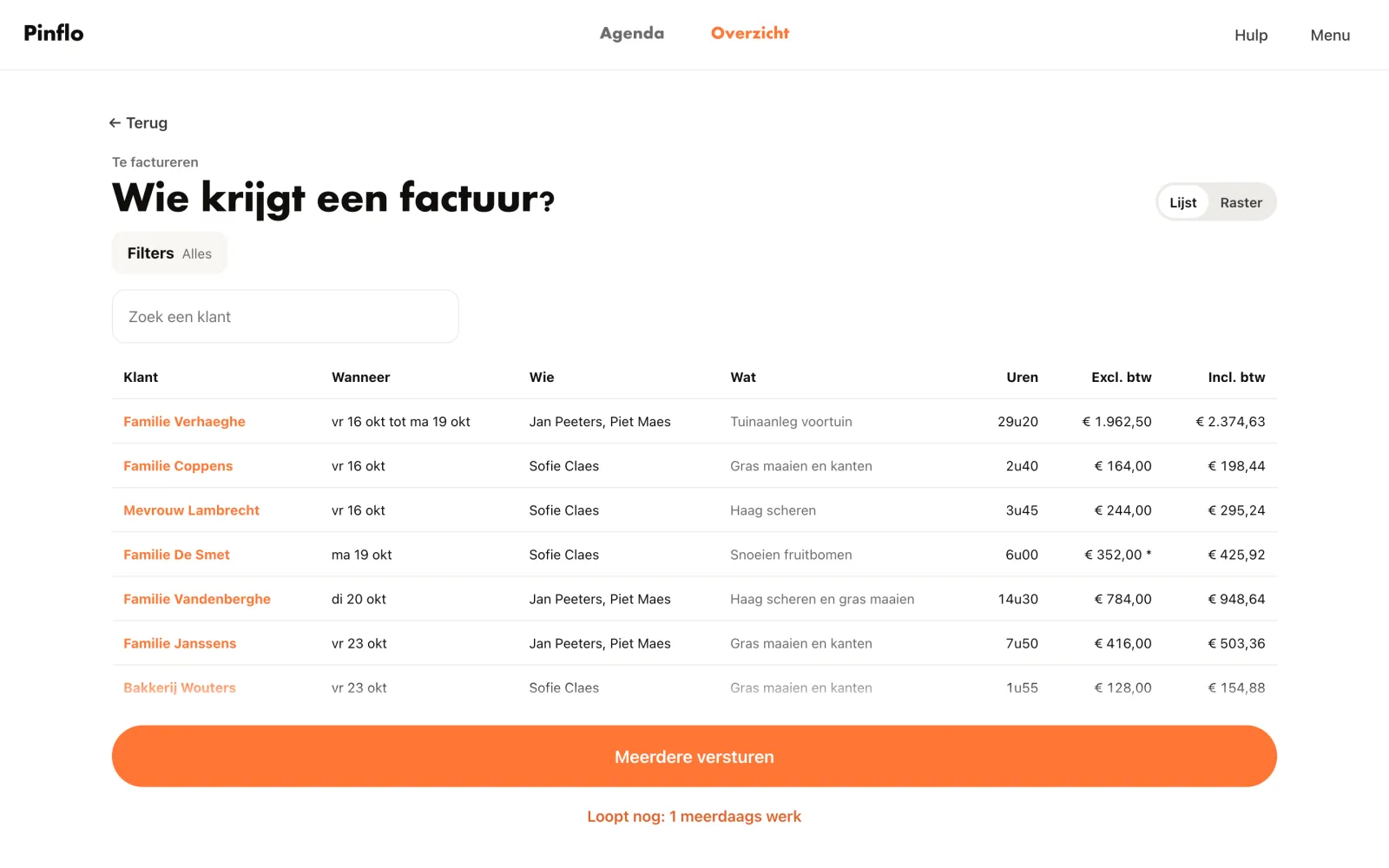Open the Menu item in header

point(1330,35)
